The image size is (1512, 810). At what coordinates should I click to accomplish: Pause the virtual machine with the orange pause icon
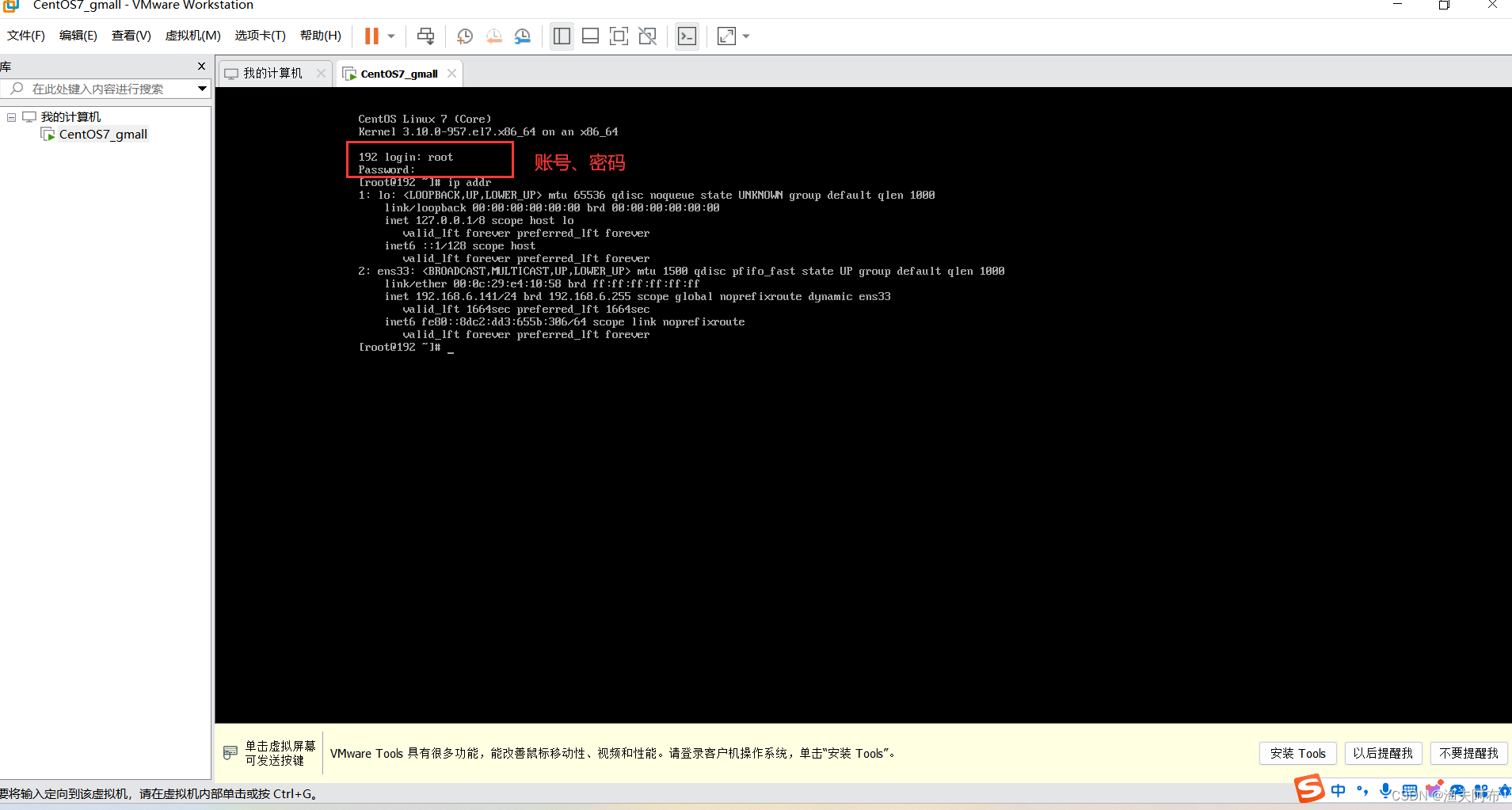pos(371,36)
